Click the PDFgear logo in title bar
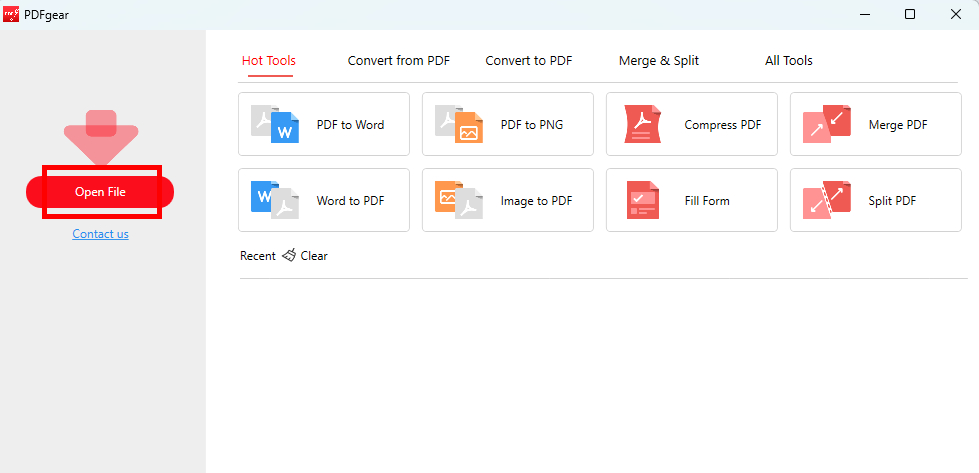This screenshot has height=473, width=979. click(x=11, y=14)
